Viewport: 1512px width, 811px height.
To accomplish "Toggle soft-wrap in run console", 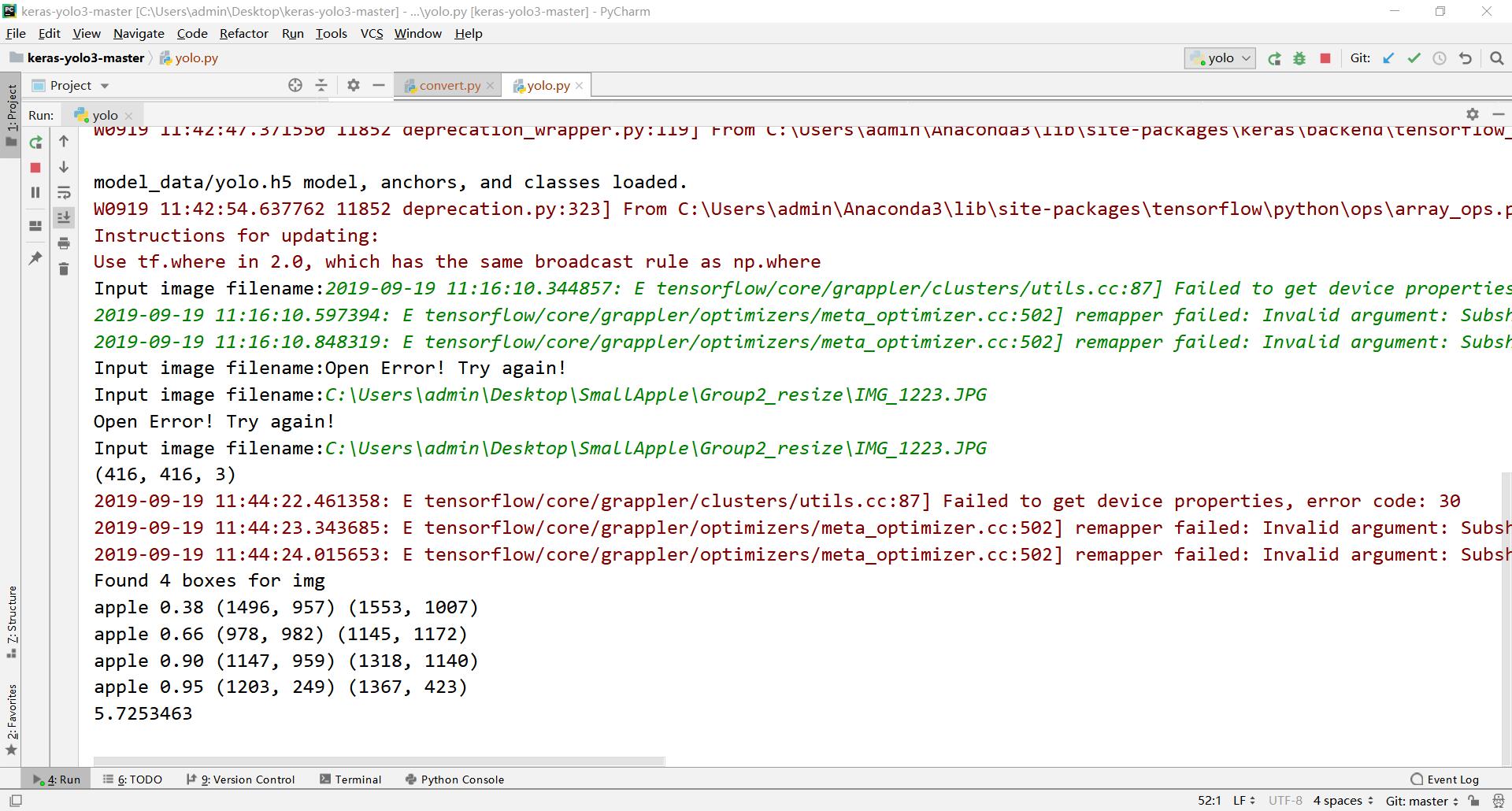I will pyautogui.click(x=64, y=193).
